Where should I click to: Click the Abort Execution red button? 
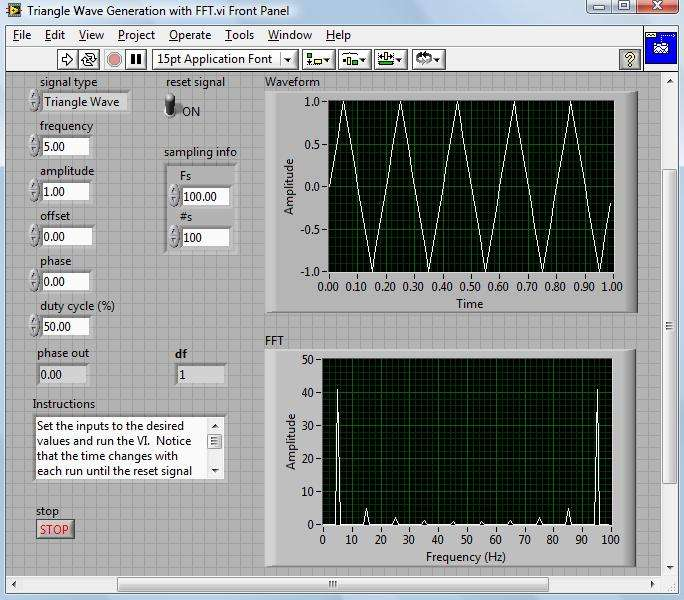(114, 59)
